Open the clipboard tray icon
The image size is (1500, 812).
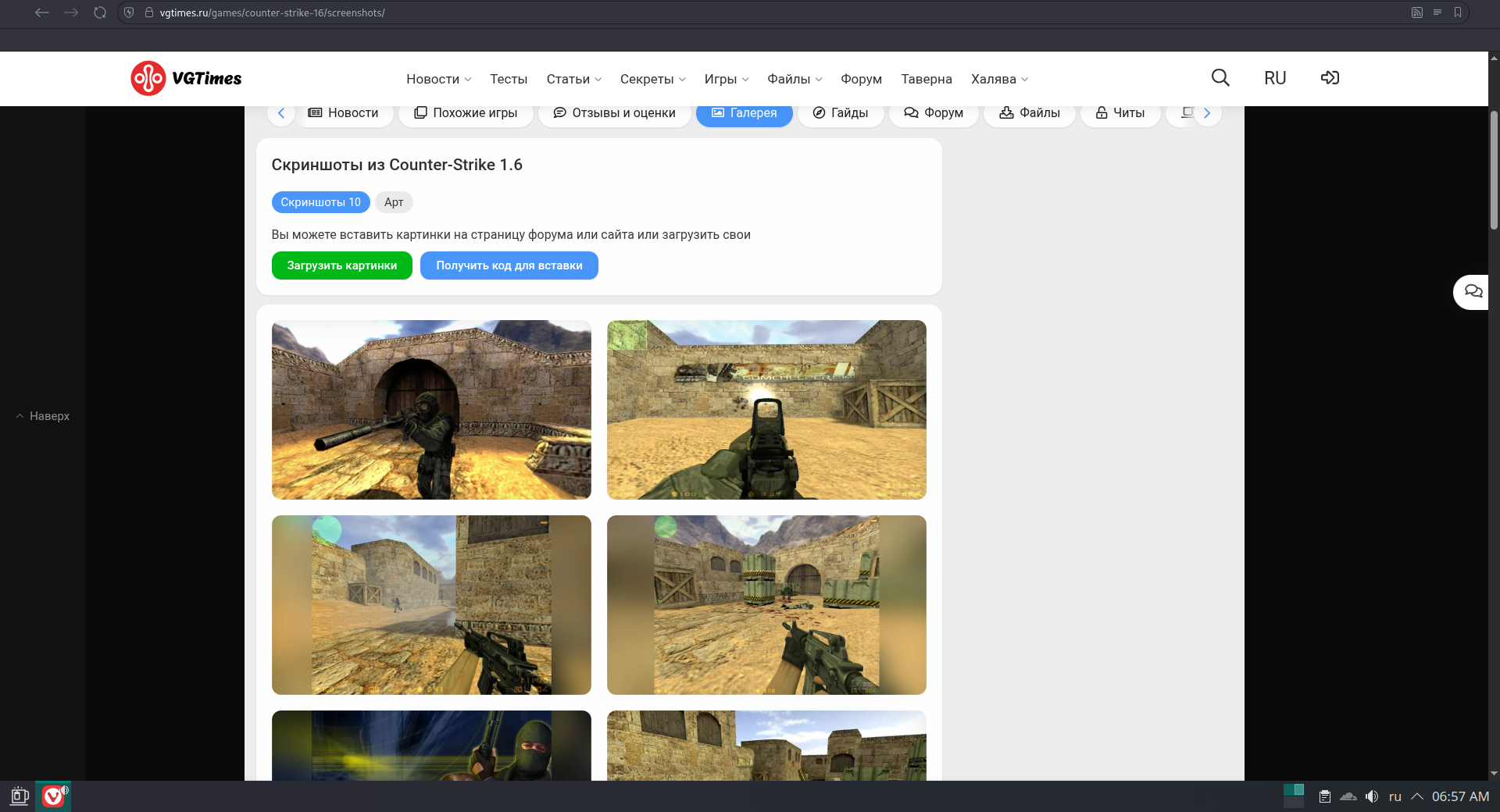pos(1325,796)
